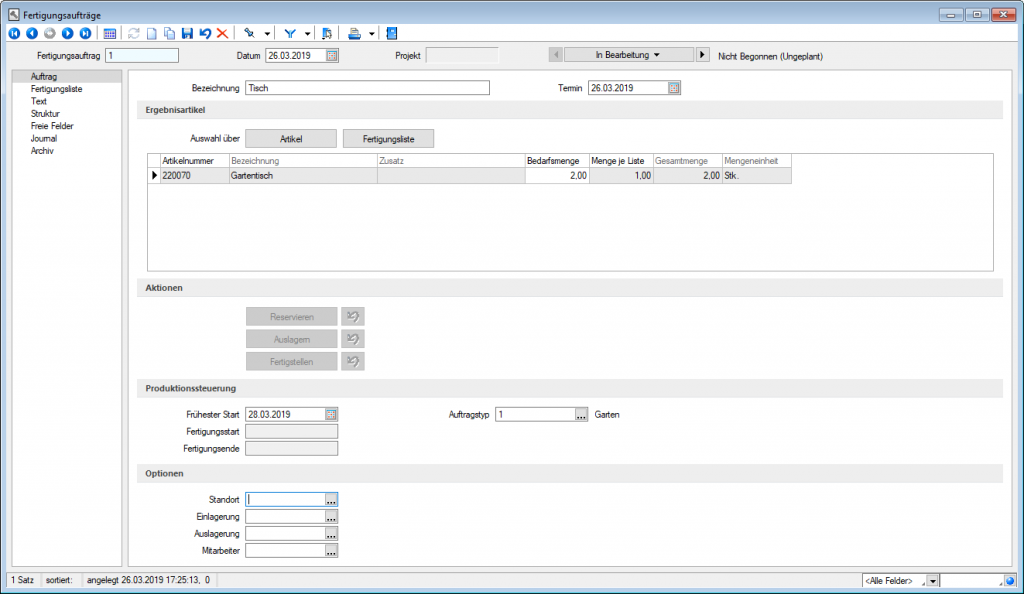Screen dimensions: 1024x594
Task: Click the Fertigungsauftrag number field
Action: coord(142,56)
